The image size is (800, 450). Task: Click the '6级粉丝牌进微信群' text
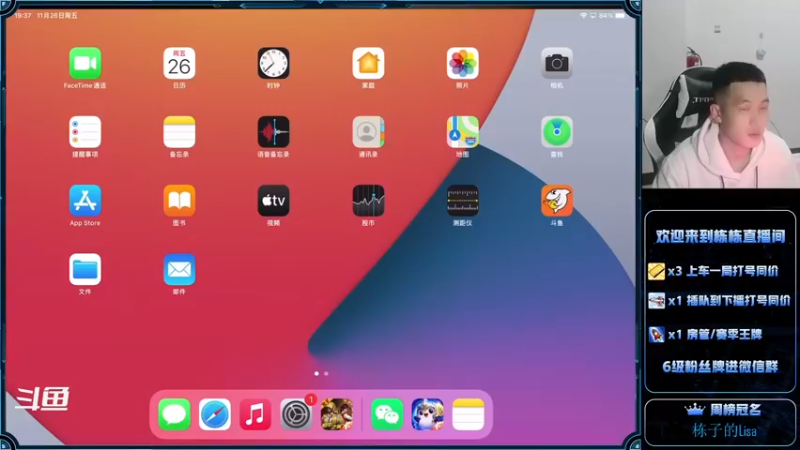720,367
